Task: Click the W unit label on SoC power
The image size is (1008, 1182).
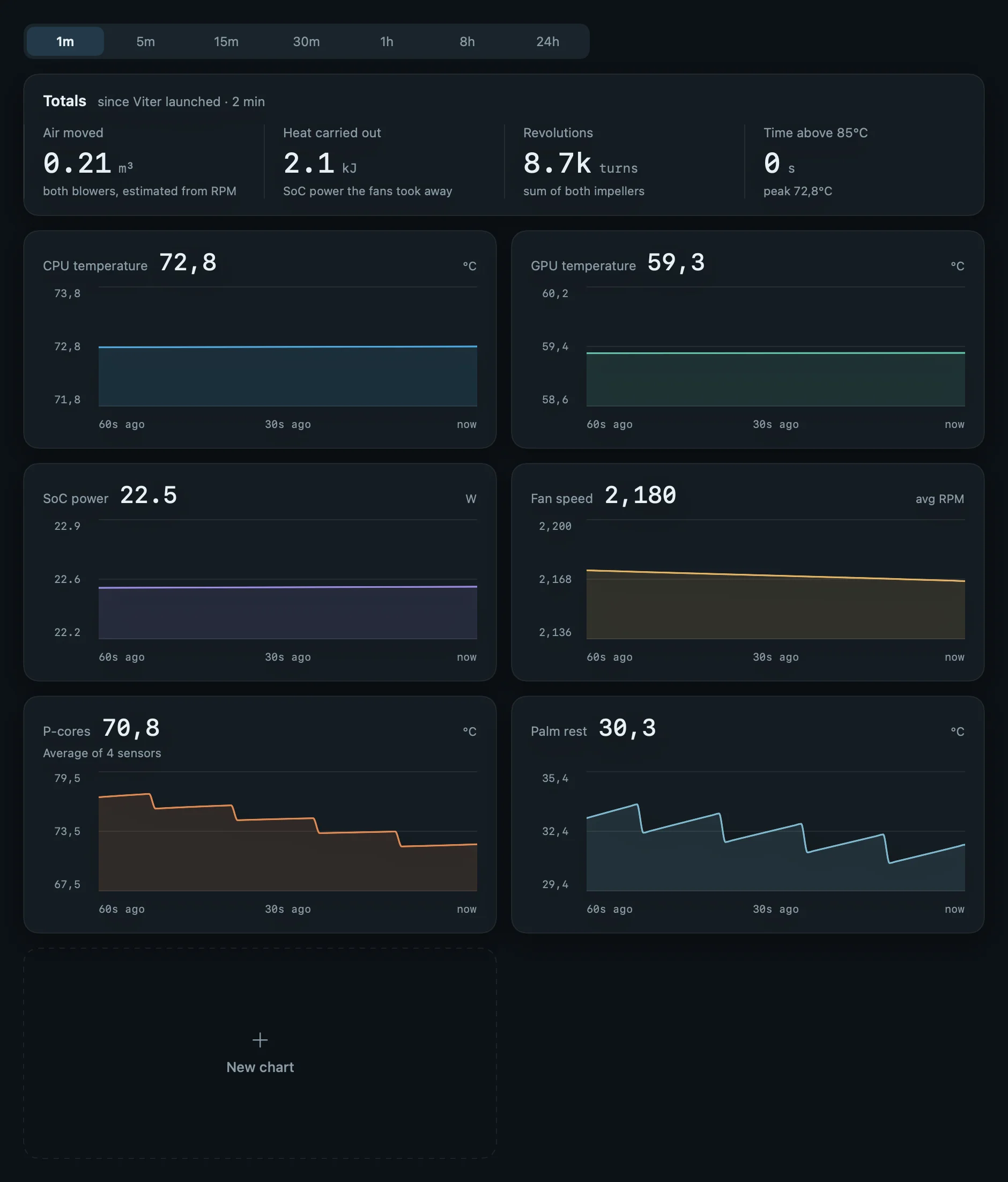Action: [x=471, y=499]
